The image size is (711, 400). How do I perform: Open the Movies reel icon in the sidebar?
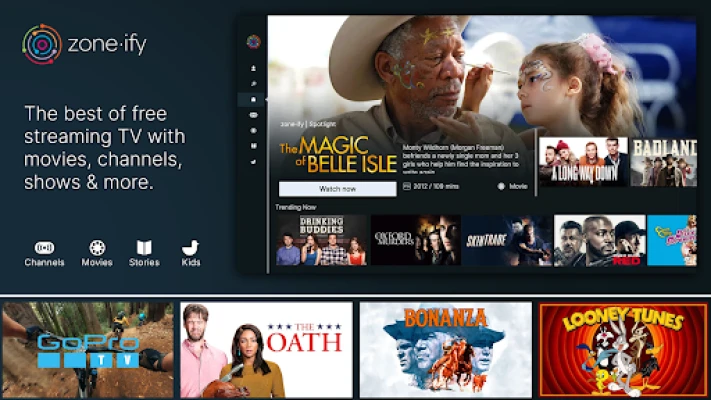point(253,131)
